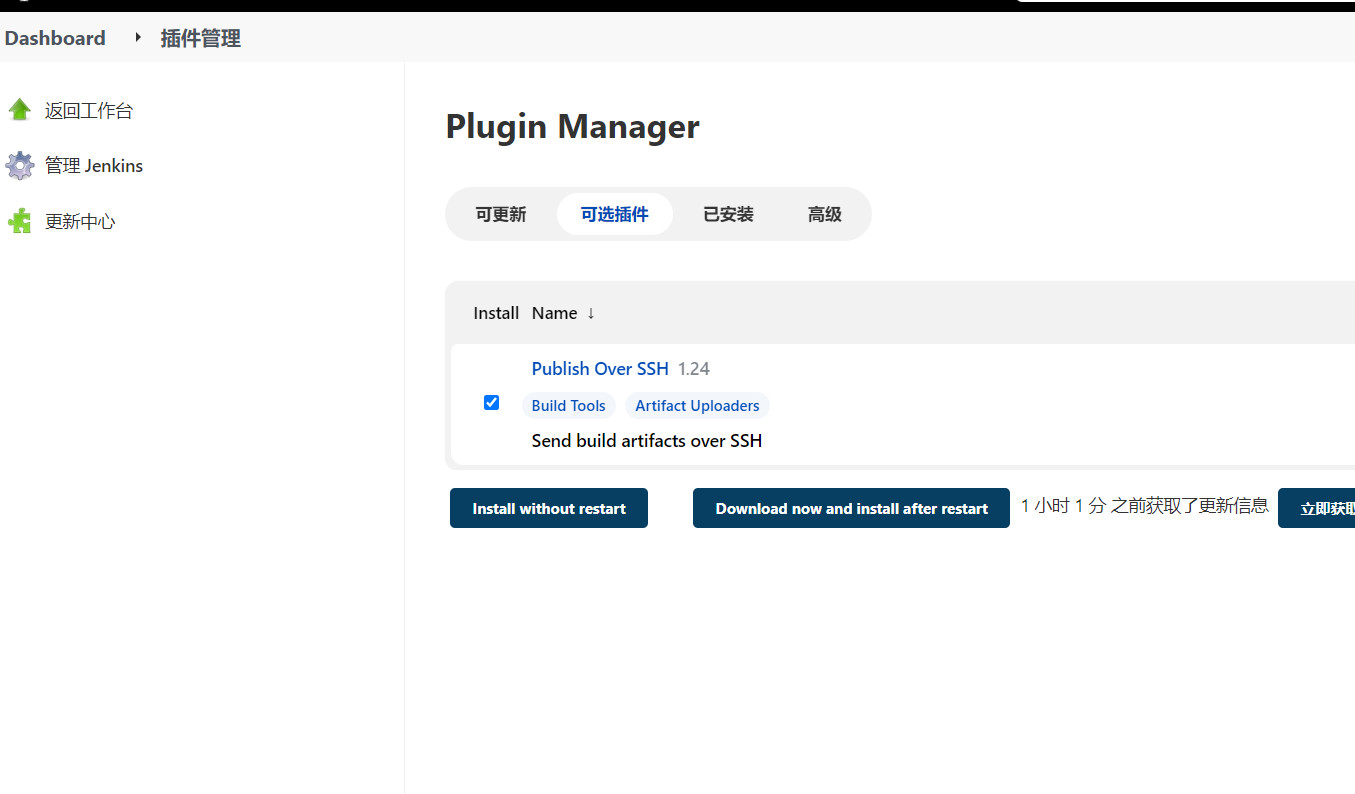Switch to the 可更新 tab
The height and width of the screenshot is (794, 1355).
click(501, 214)
